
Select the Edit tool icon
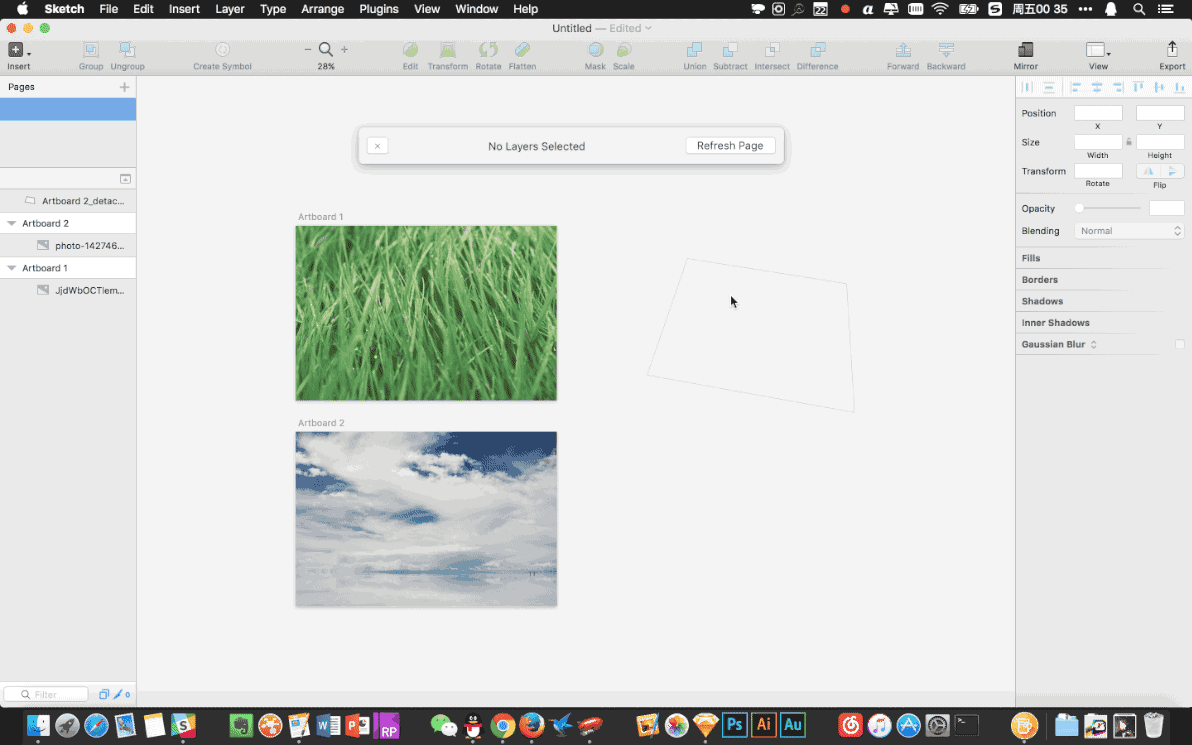click(411, 50)
